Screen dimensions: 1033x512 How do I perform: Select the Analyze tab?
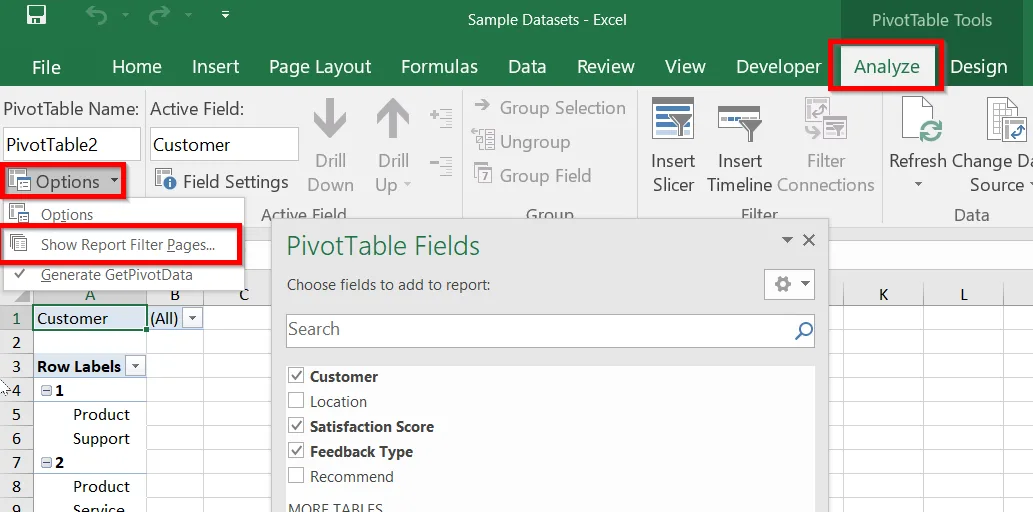coord(886,66)
